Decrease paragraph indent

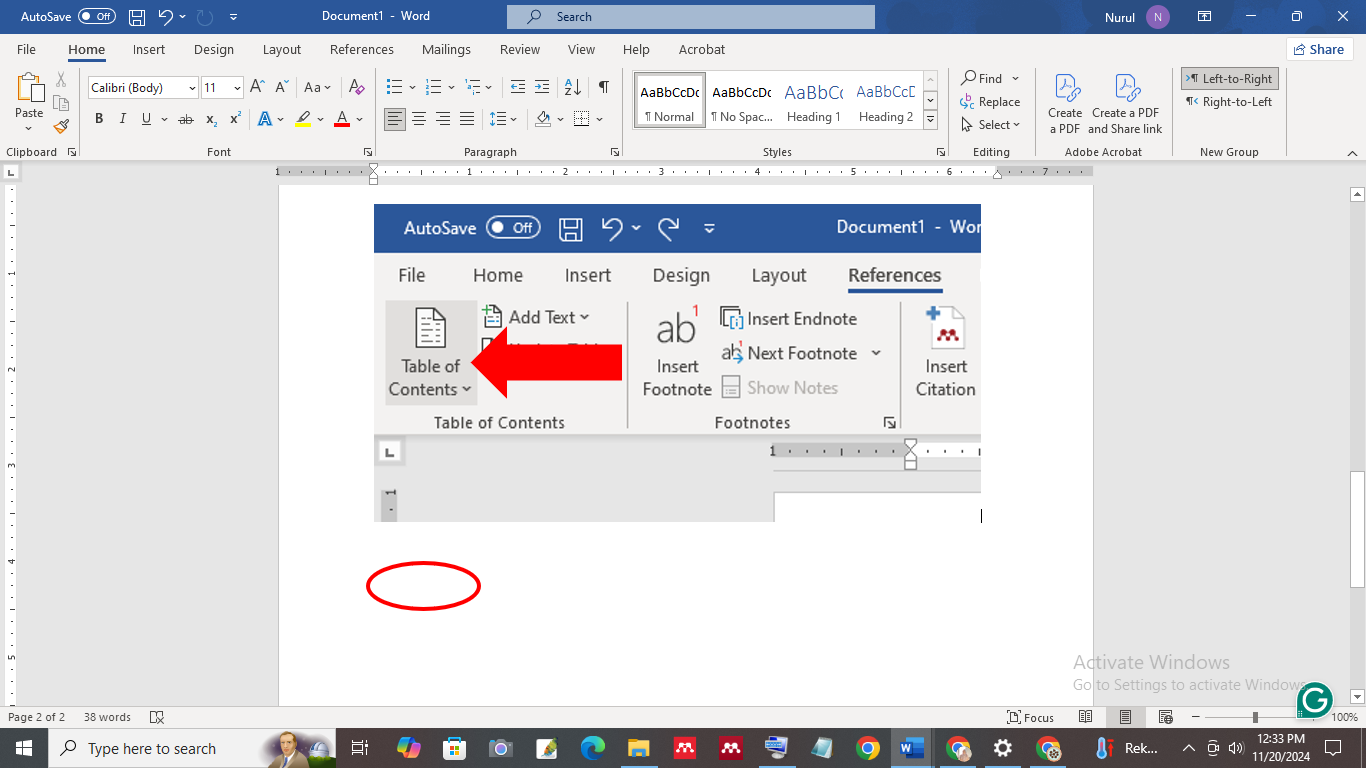coord(517,88)
